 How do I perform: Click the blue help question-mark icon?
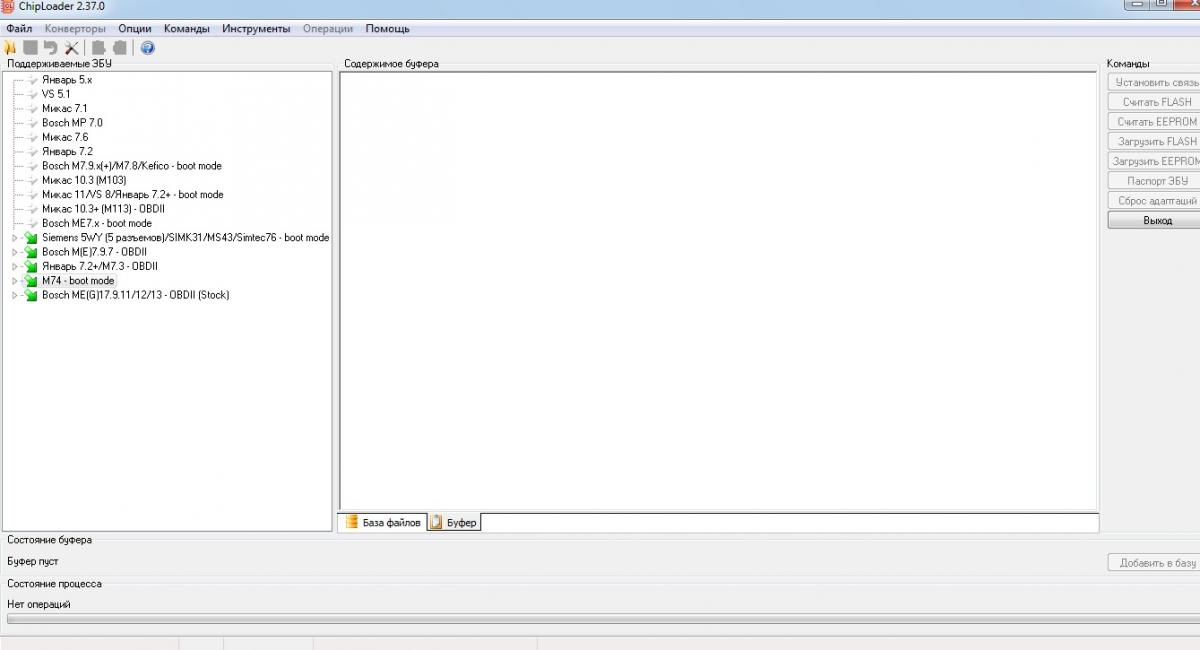[147, 47]
